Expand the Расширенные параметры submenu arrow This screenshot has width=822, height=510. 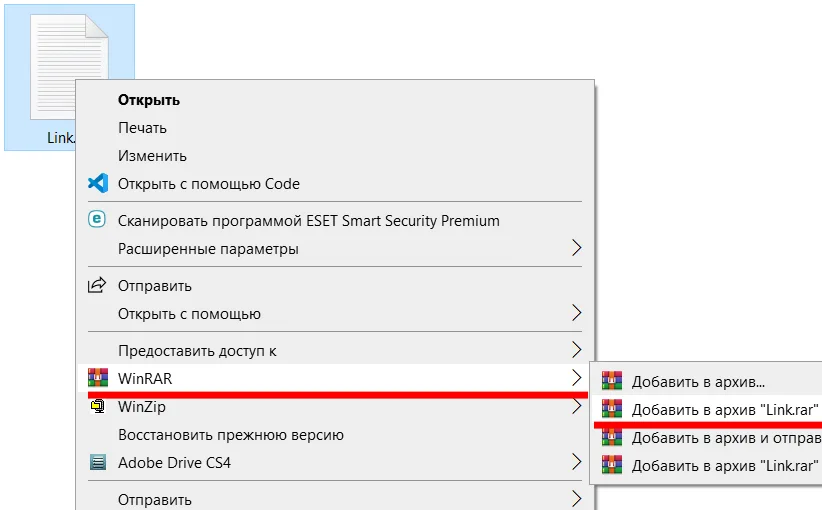coord(575,248)
